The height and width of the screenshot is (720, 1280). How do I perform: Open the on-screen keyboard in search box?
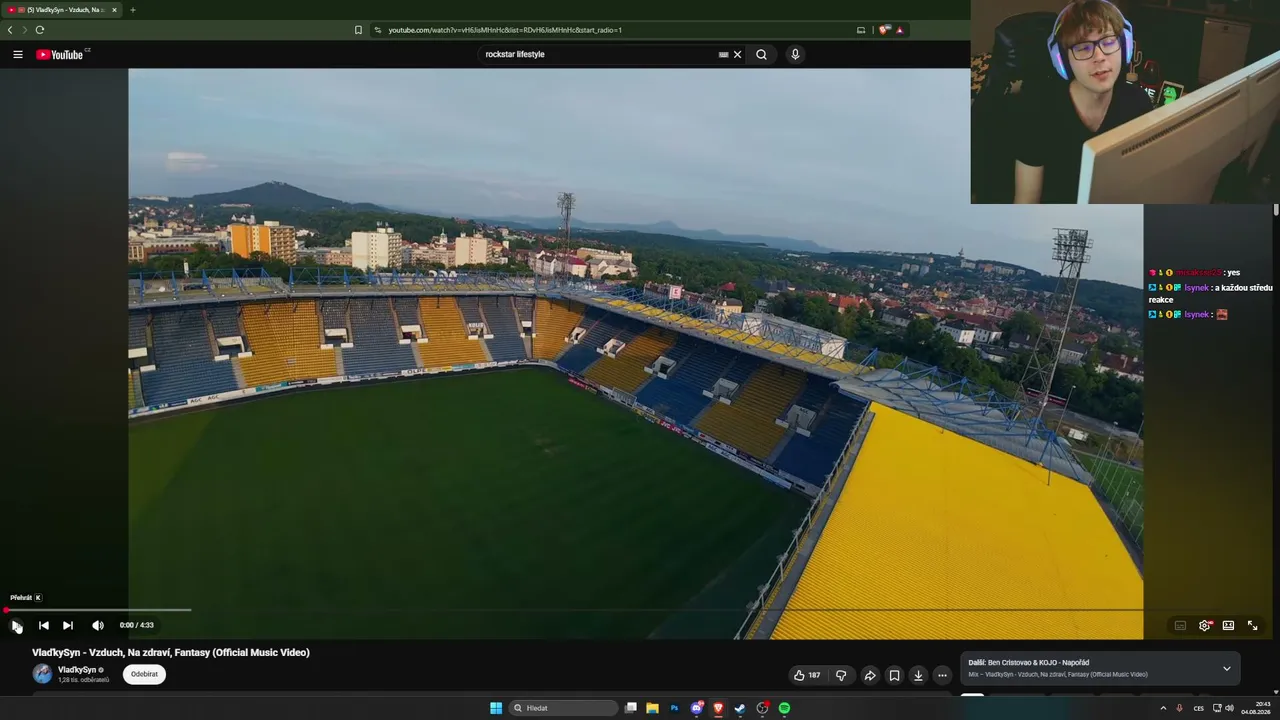[723, 54]
